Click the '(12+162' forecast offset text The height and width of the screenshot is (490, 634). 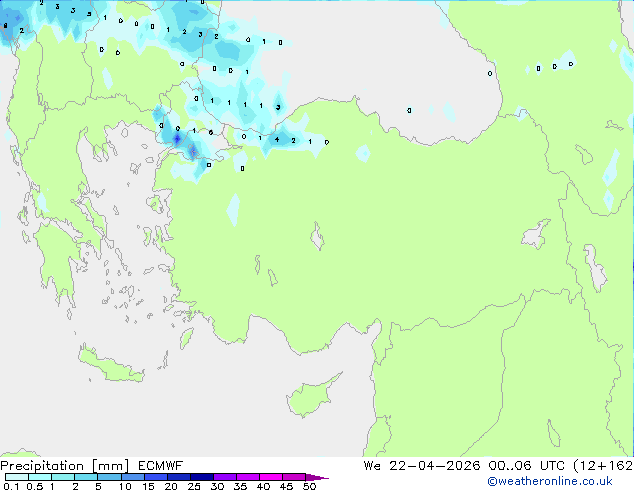[x=603, y=466]
